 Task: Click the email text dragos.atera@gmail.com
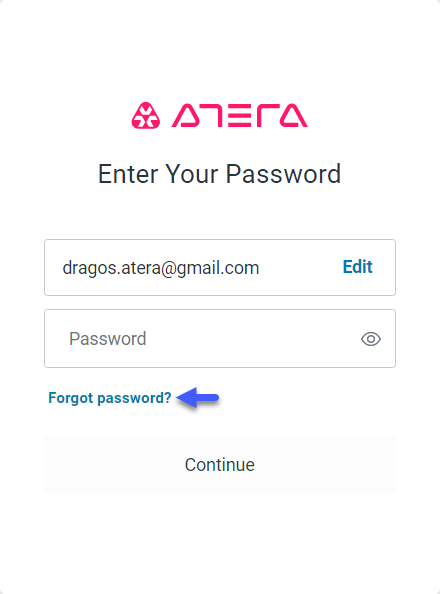click(161, 268)
